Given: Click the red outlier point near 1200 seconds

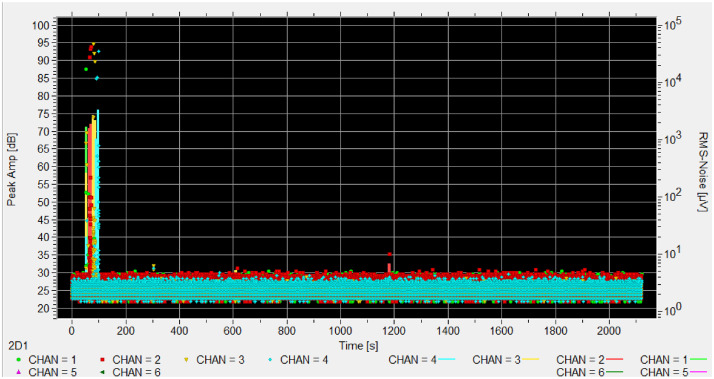Looking at the screenshot, I should [x=389, y=254].
